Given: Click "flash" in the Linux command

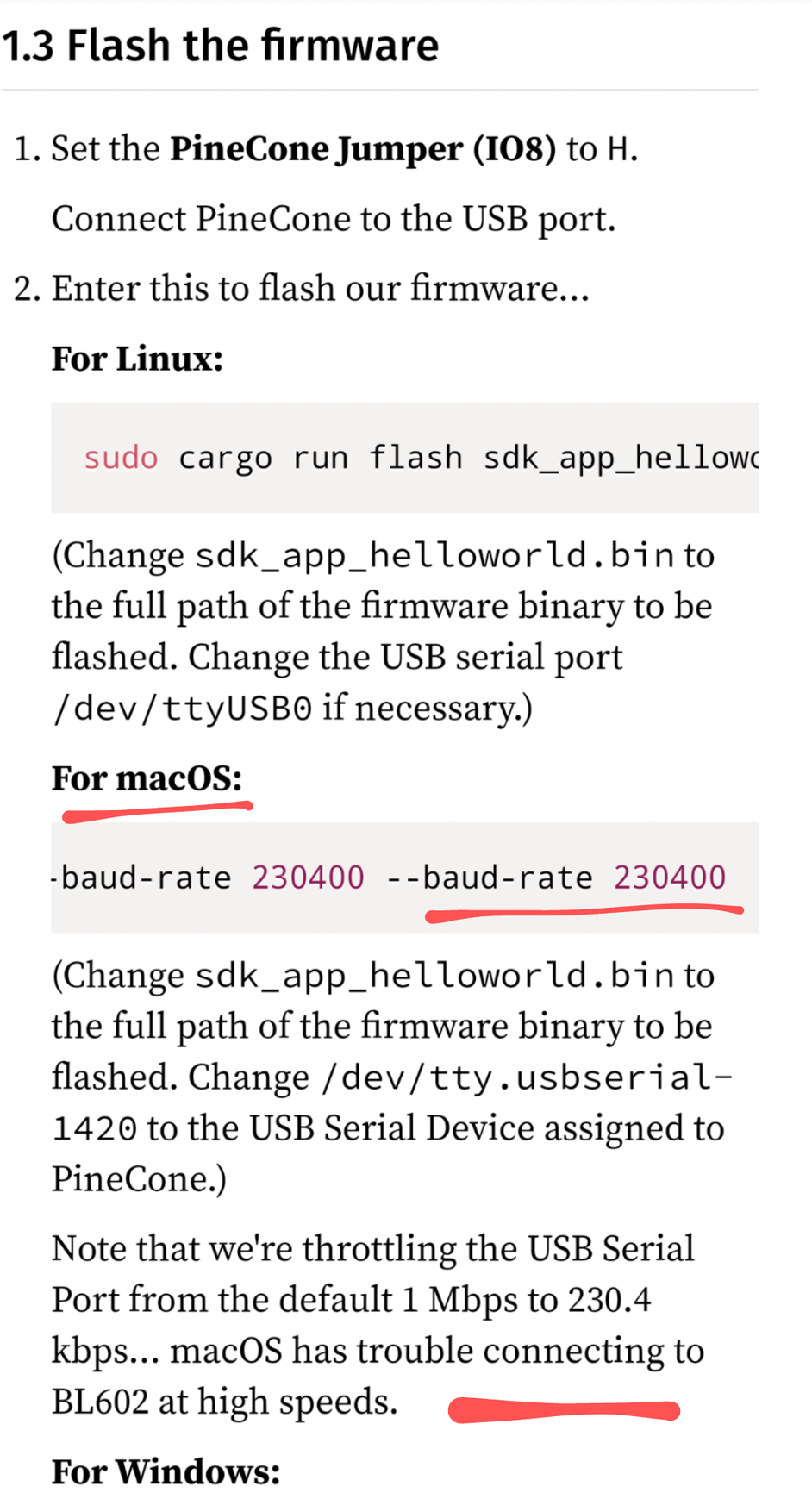Looking at the screenshot, I should [x=415, y=458].
